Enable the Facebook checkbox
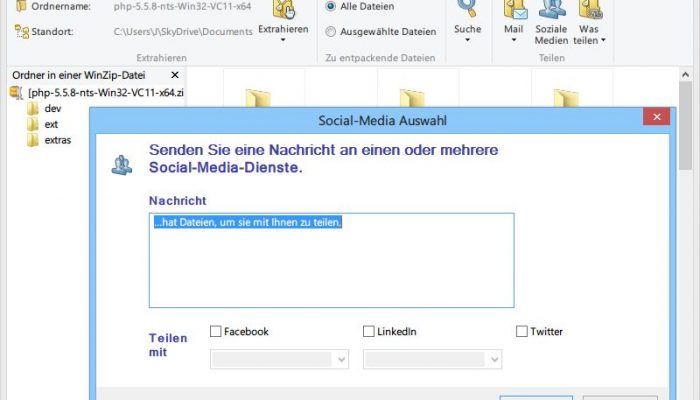 pyautogui.click(x=216, y=331)
